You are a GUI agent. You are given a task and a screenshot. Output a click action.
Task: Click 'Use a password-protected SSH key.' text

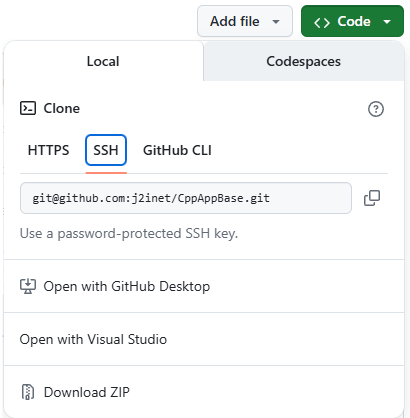129,233
